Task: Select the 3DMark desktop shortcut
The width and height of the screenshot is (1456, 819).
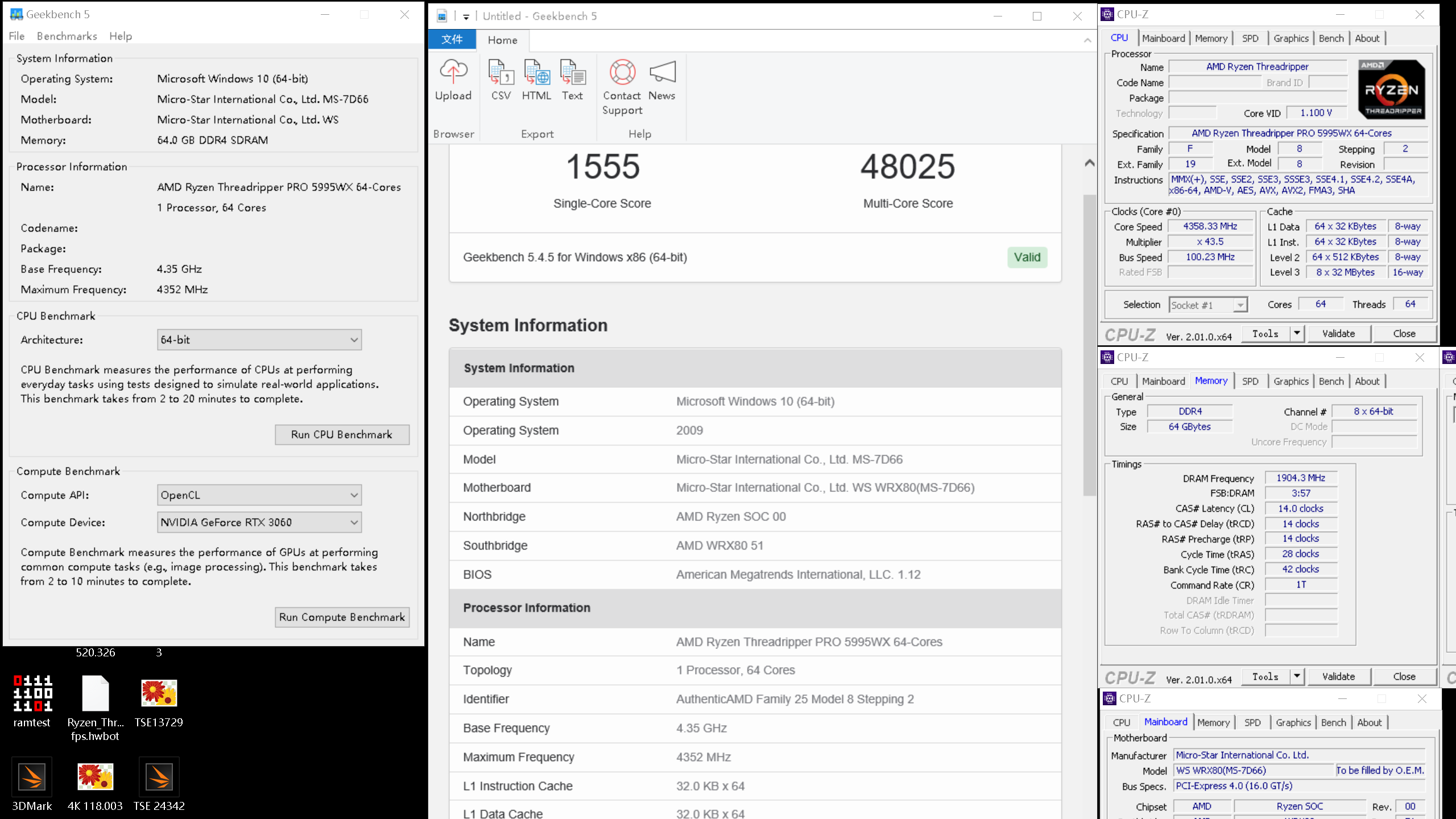Action: (32, 784)
